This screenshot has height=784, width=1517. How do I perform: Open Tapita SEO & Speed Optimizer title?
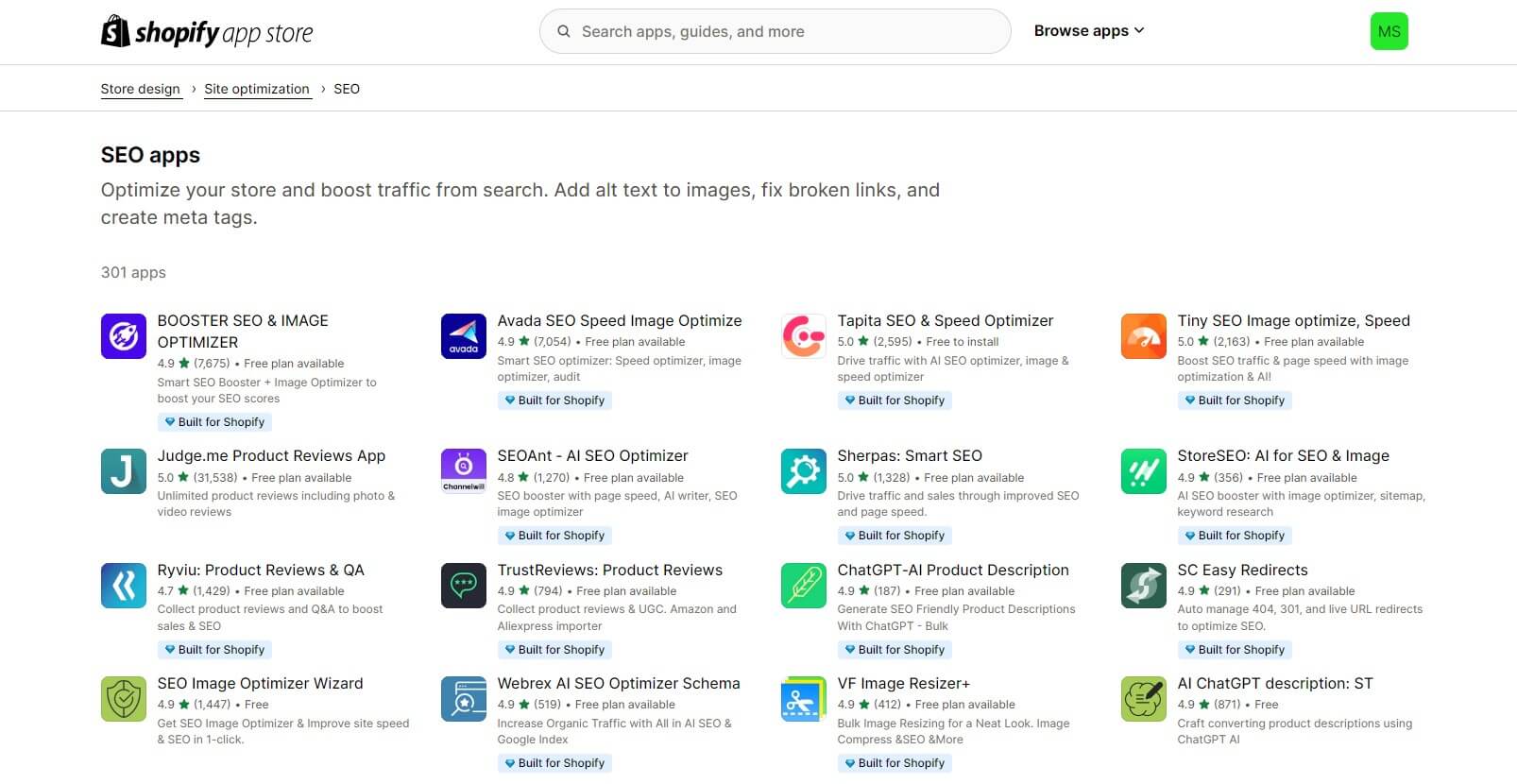(x=946, y=321)
